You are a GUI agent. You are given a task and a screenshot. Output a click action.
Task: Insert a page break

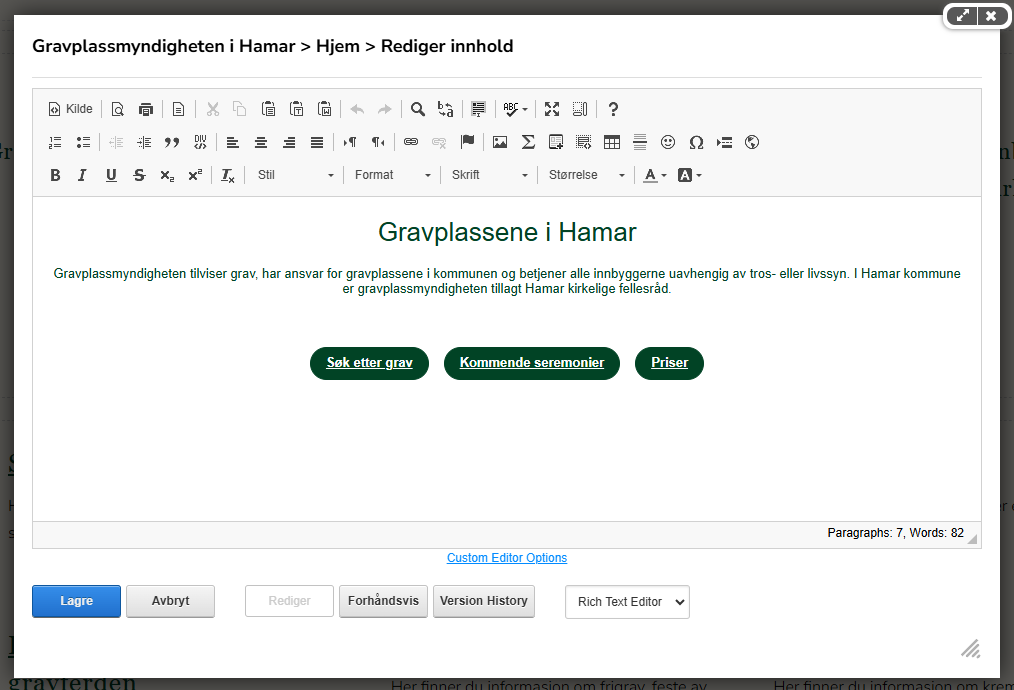(x=724, y=142)
